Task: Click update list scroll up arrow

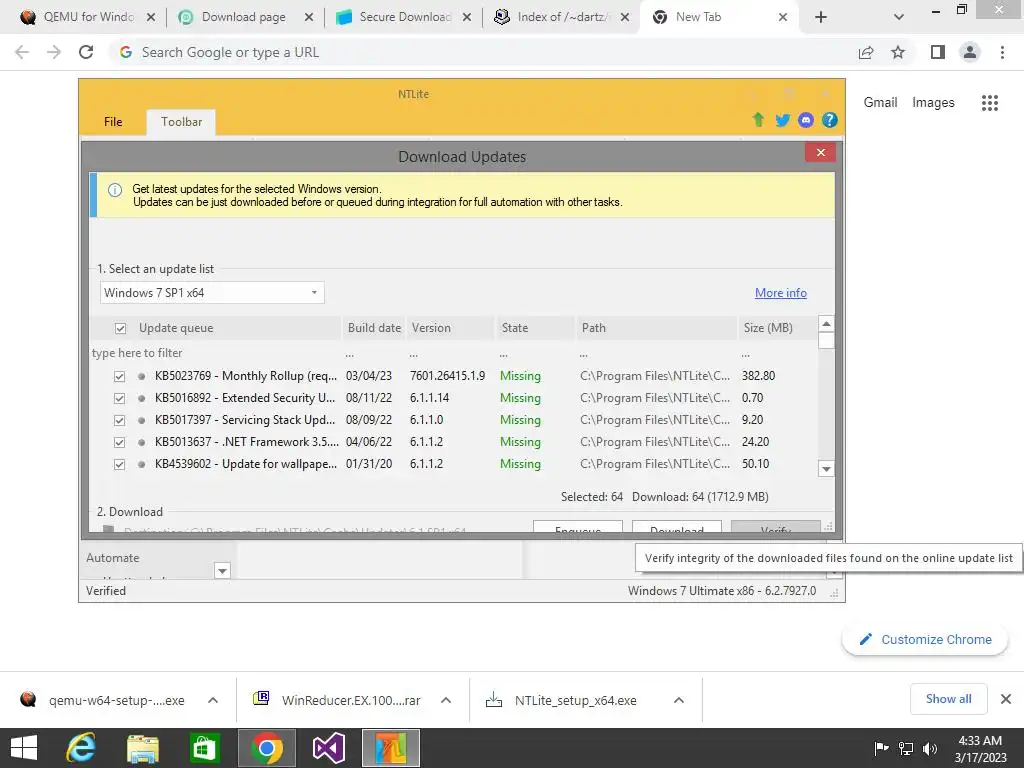Action: click(x=826, y=324)
